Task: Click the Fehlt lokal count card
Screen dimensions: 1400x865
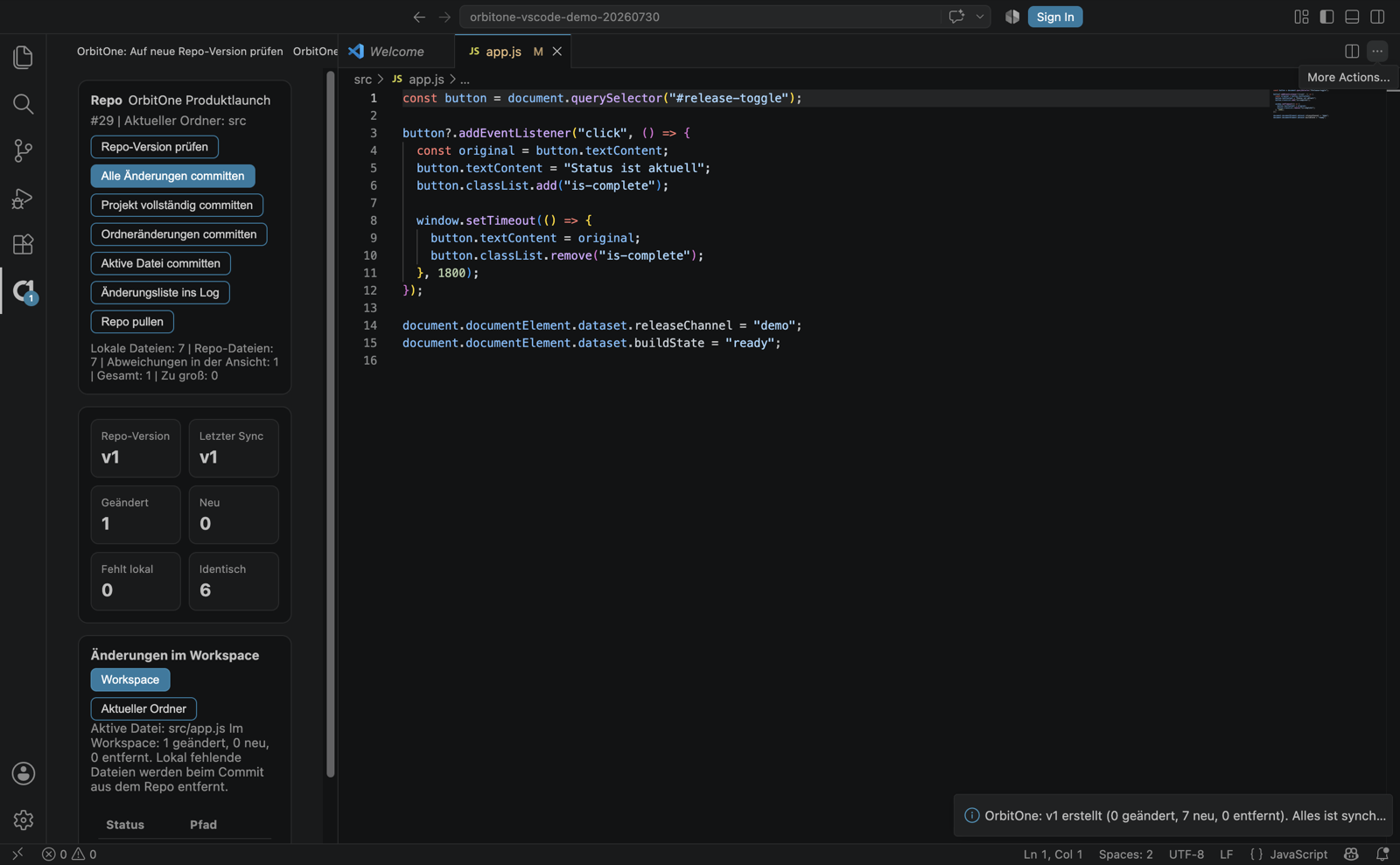Action: pos(136,581)
